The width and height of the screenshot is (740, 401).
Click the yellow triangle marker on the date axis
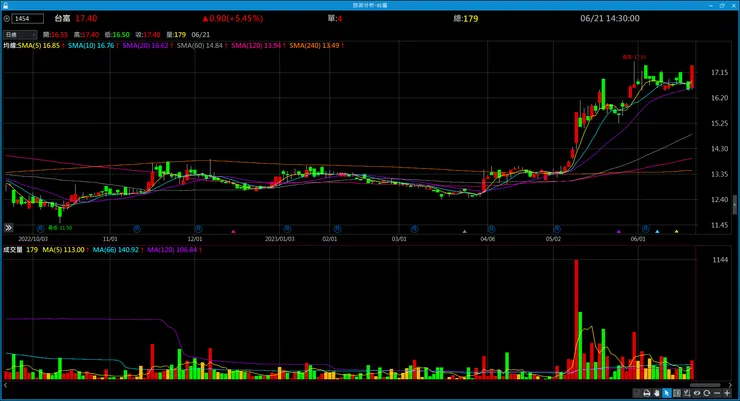click(676, 232)
